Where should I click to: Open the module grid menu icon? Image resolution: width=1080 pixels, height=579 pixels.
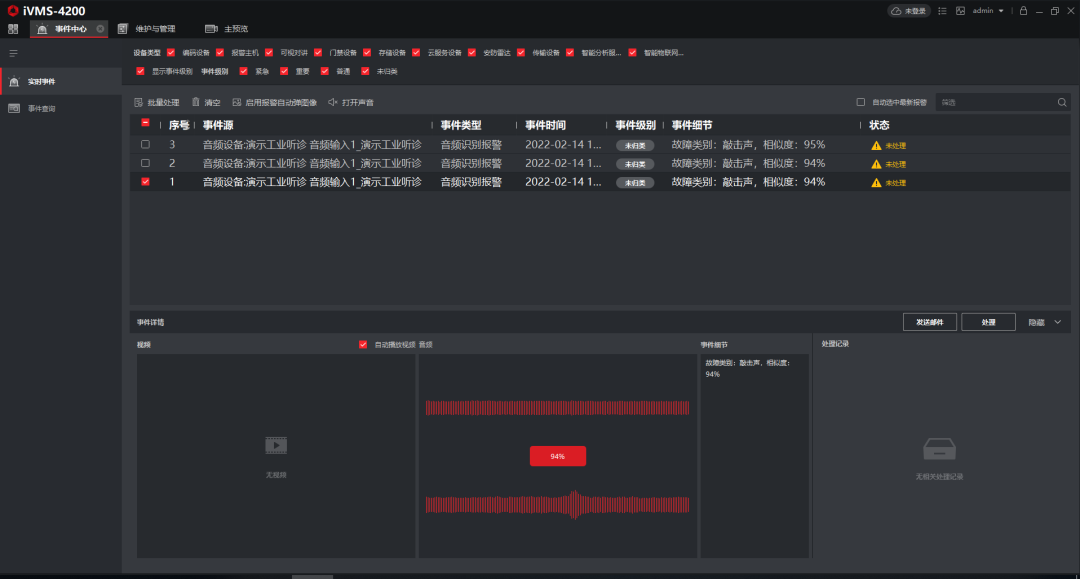click(x=13, y=29)
